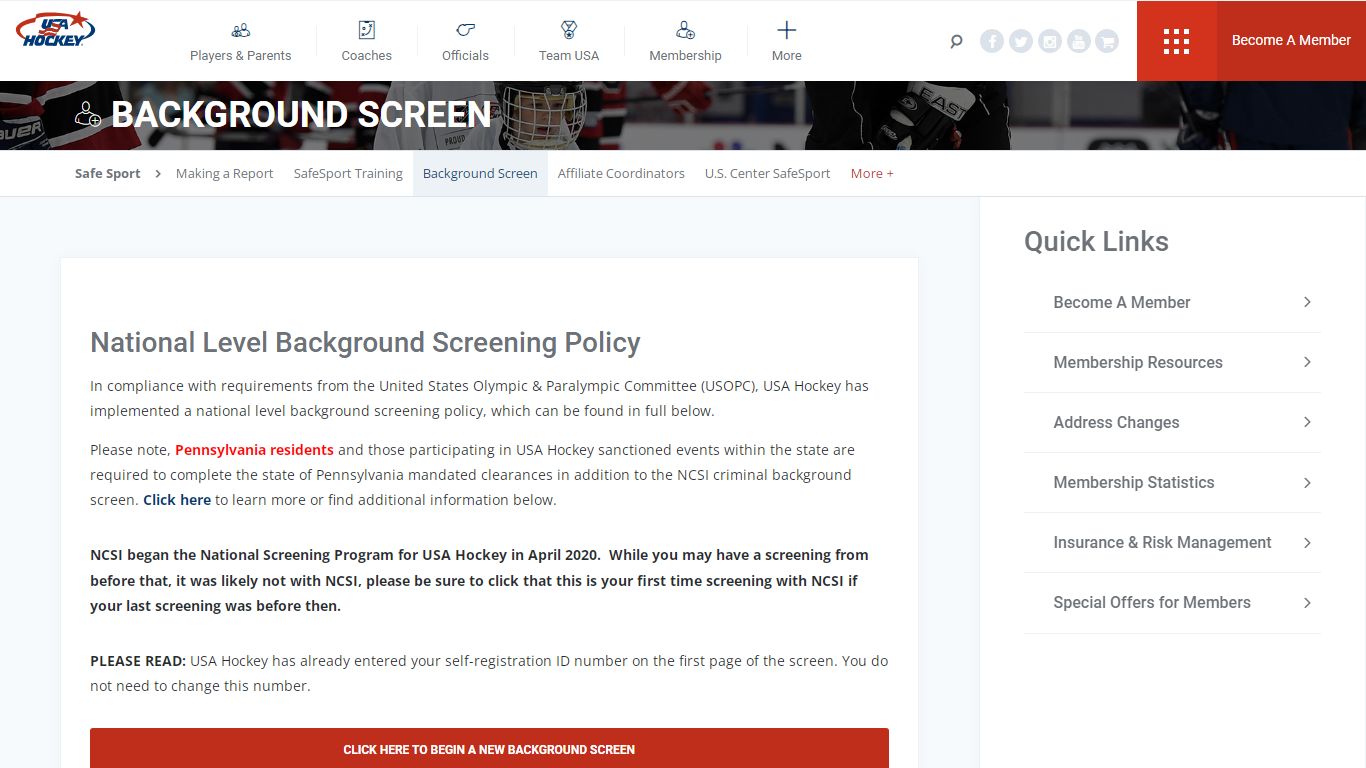The height and width of the screenshot is (768, 1366).
Task: Go to U.S. Center SafeSport tab
Action: coord(767,174)
